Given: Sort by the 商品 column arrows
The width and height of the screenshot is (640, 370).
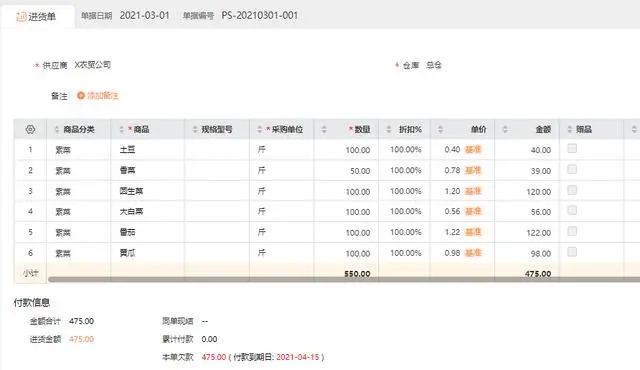Looking at the screenshot, I should [121, 129].
